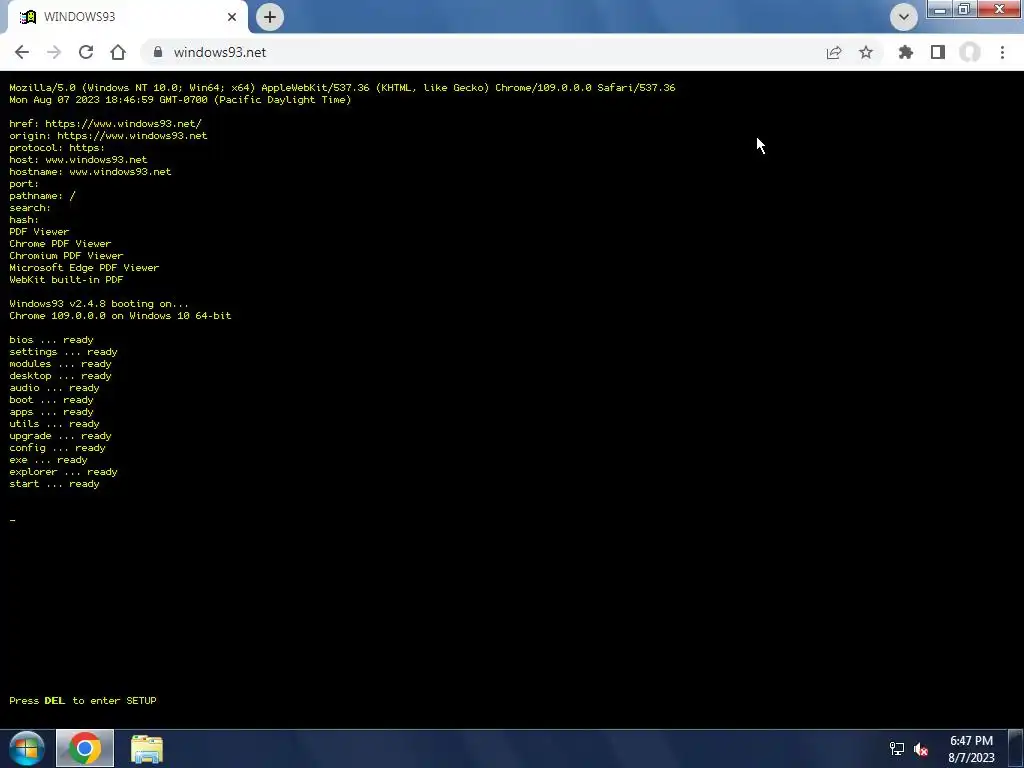Click the 'Chromium PDF Viewer' line
Screen dimensions: 1024x768
click(x=66, y=255)
